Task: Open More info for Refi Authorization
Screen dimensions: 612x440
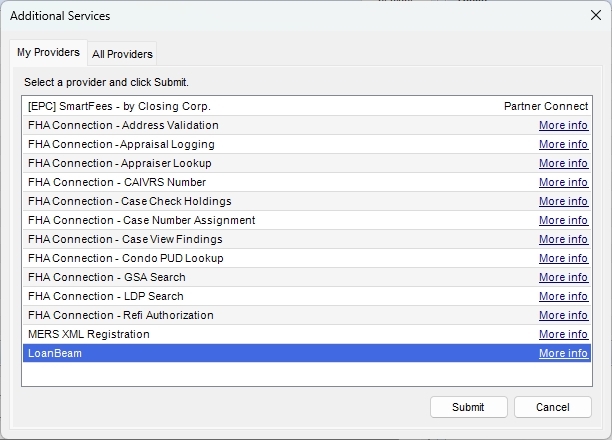Action: click(x=563, y=315)
